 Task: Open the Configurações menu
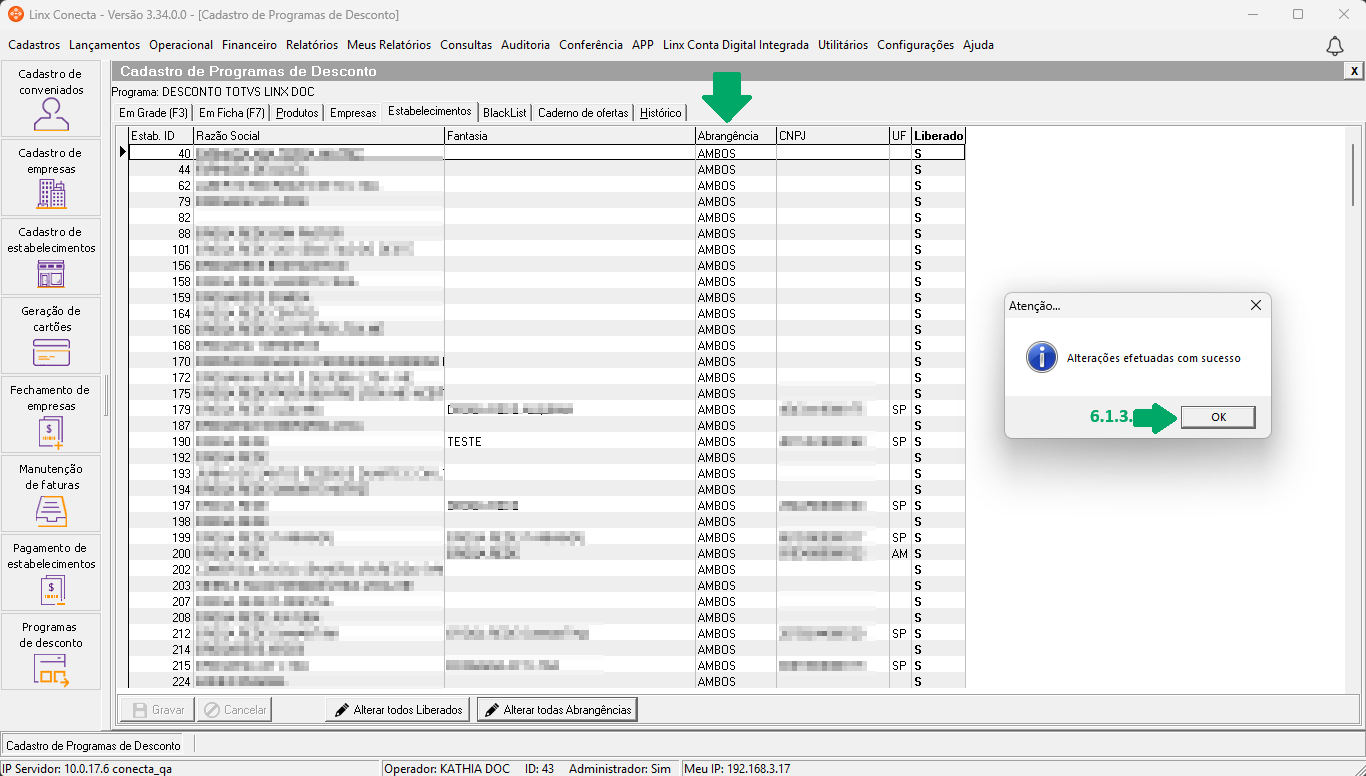916,45
